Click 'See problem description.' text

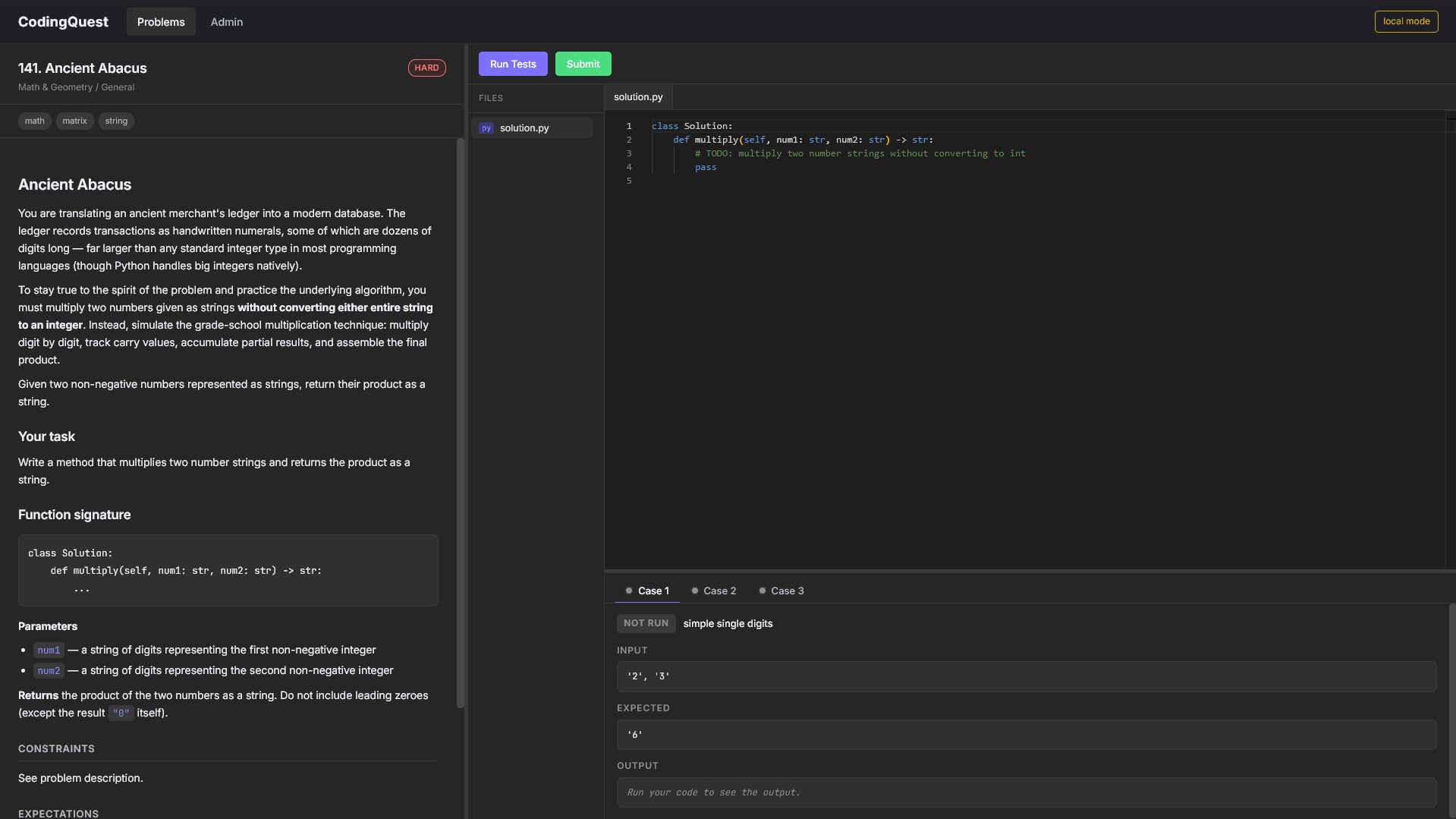click(80, 778)
